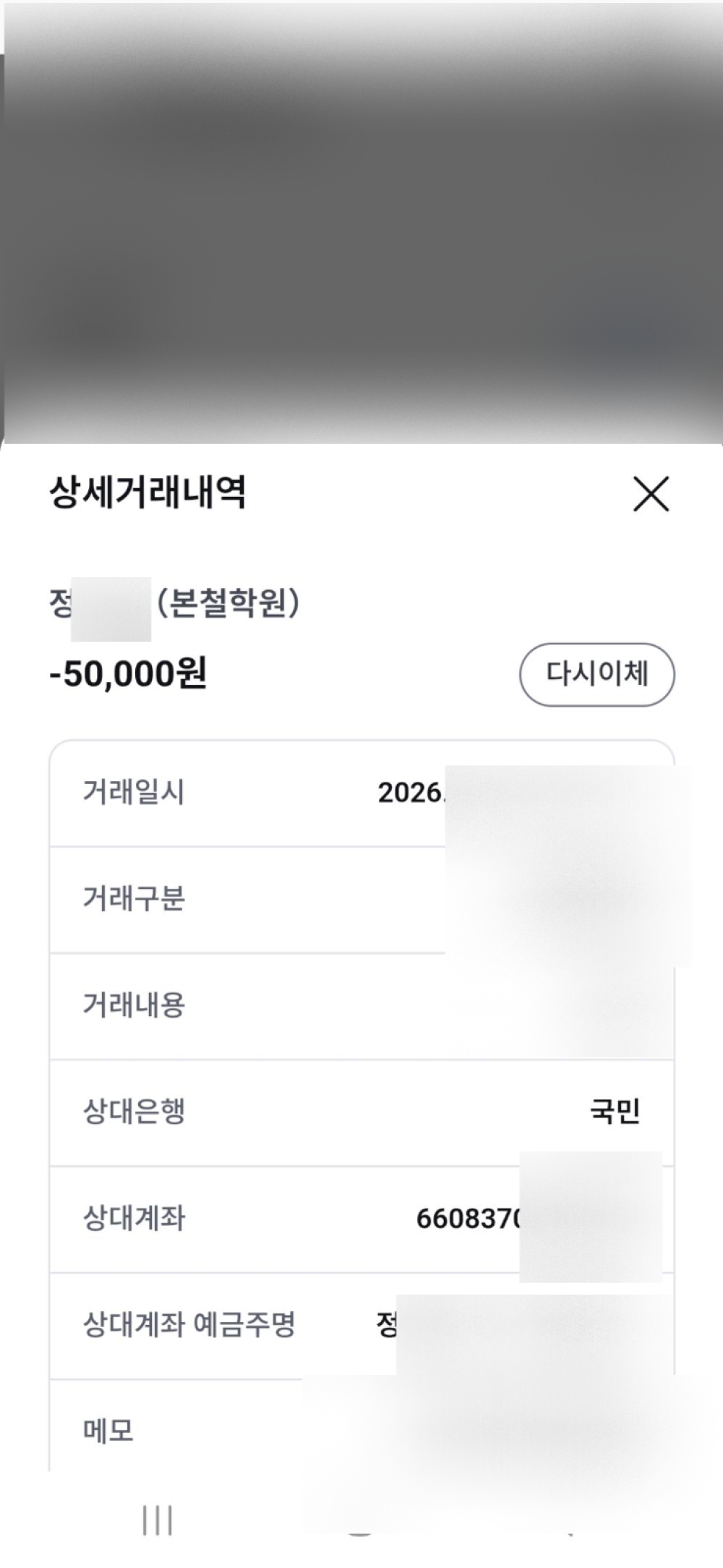This screenshot has width=723, height=1568.
Task: Tap the -50,000원 amount text
Action: [x=128, y=673]
